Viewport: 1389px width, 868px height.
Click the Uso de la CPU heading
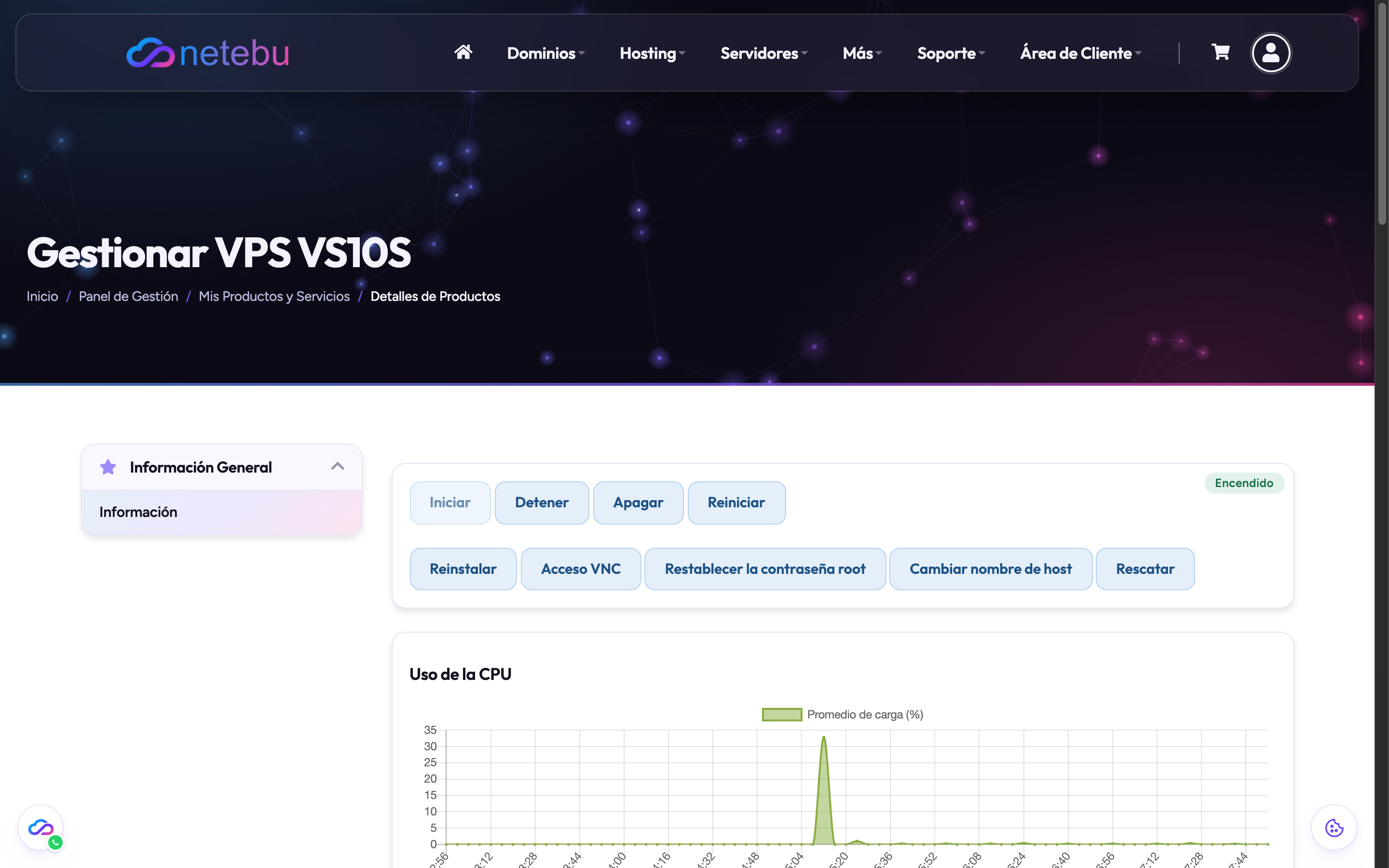tap(460, 674)
